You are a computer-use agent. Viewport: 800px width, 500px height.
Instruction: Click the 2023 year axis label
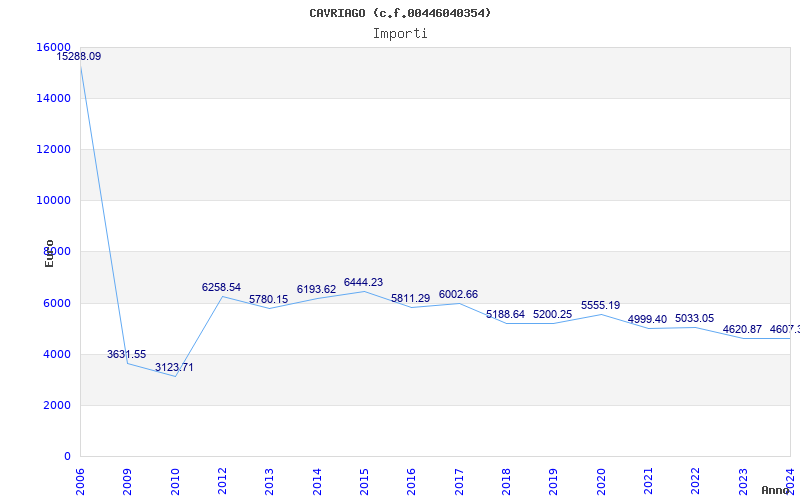(743, 482)
